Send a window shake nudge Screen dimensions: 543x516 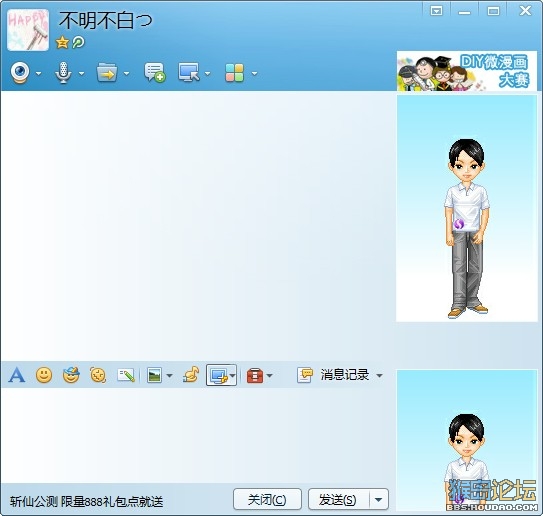[98, 375]
